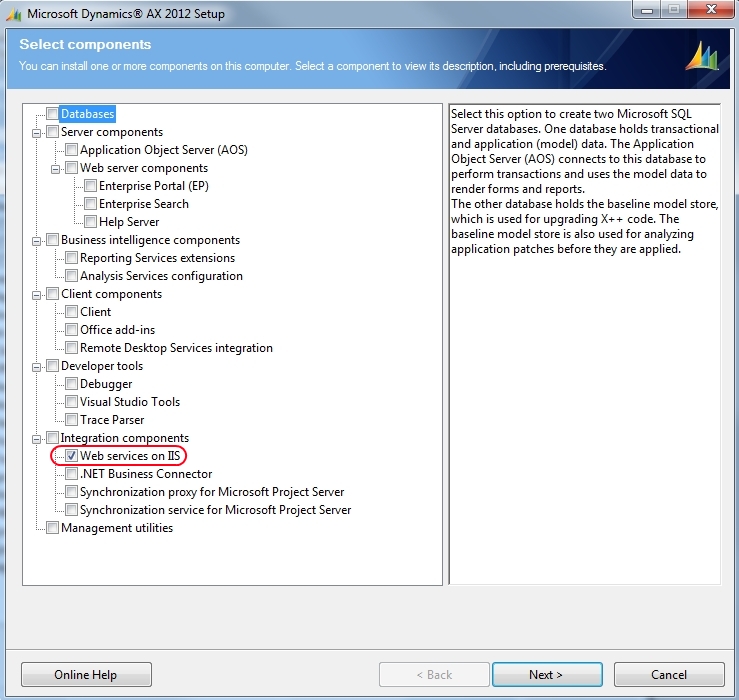
Task: Check Business intelligence components box
Action: [x=52, y=239]
